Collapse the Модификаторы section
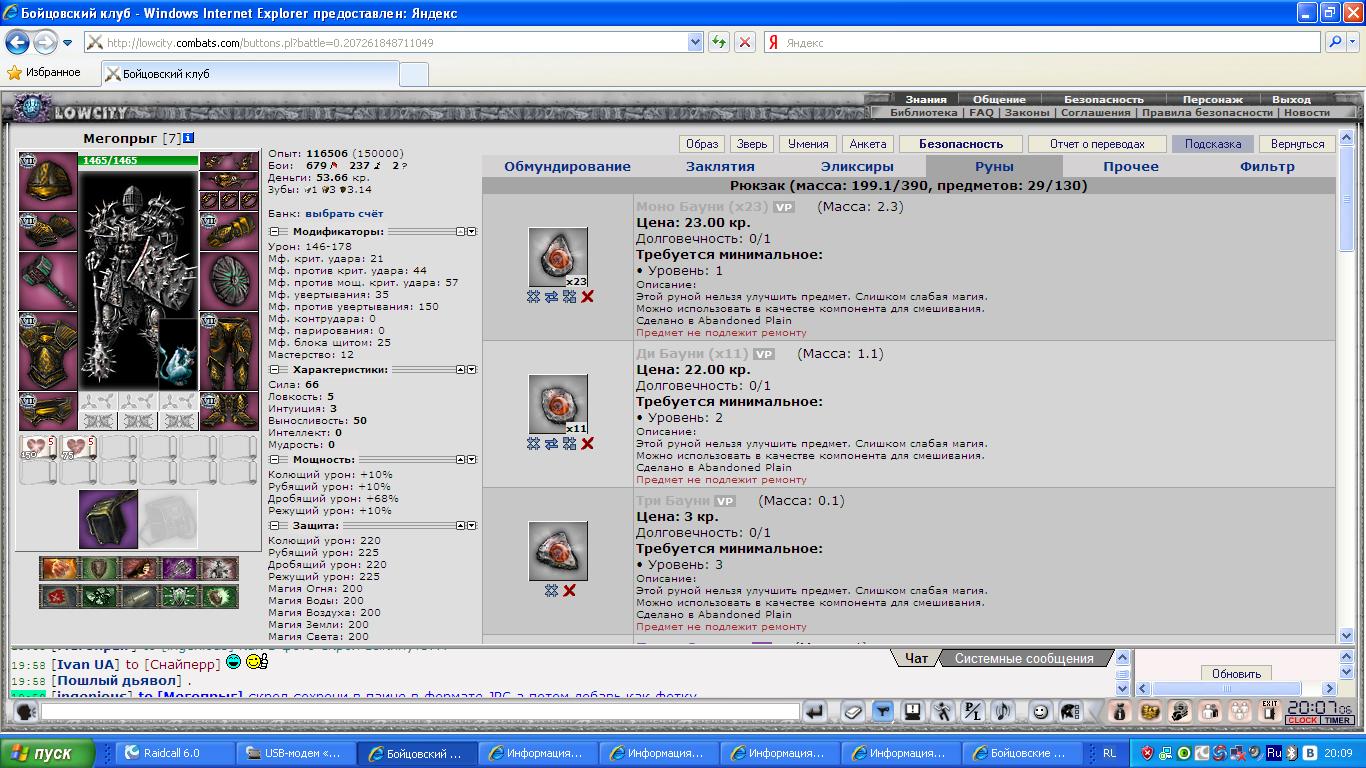Image resolution: width=1366 pixels, height=768 pixels. pyautogui.click(x=274, y=231)
